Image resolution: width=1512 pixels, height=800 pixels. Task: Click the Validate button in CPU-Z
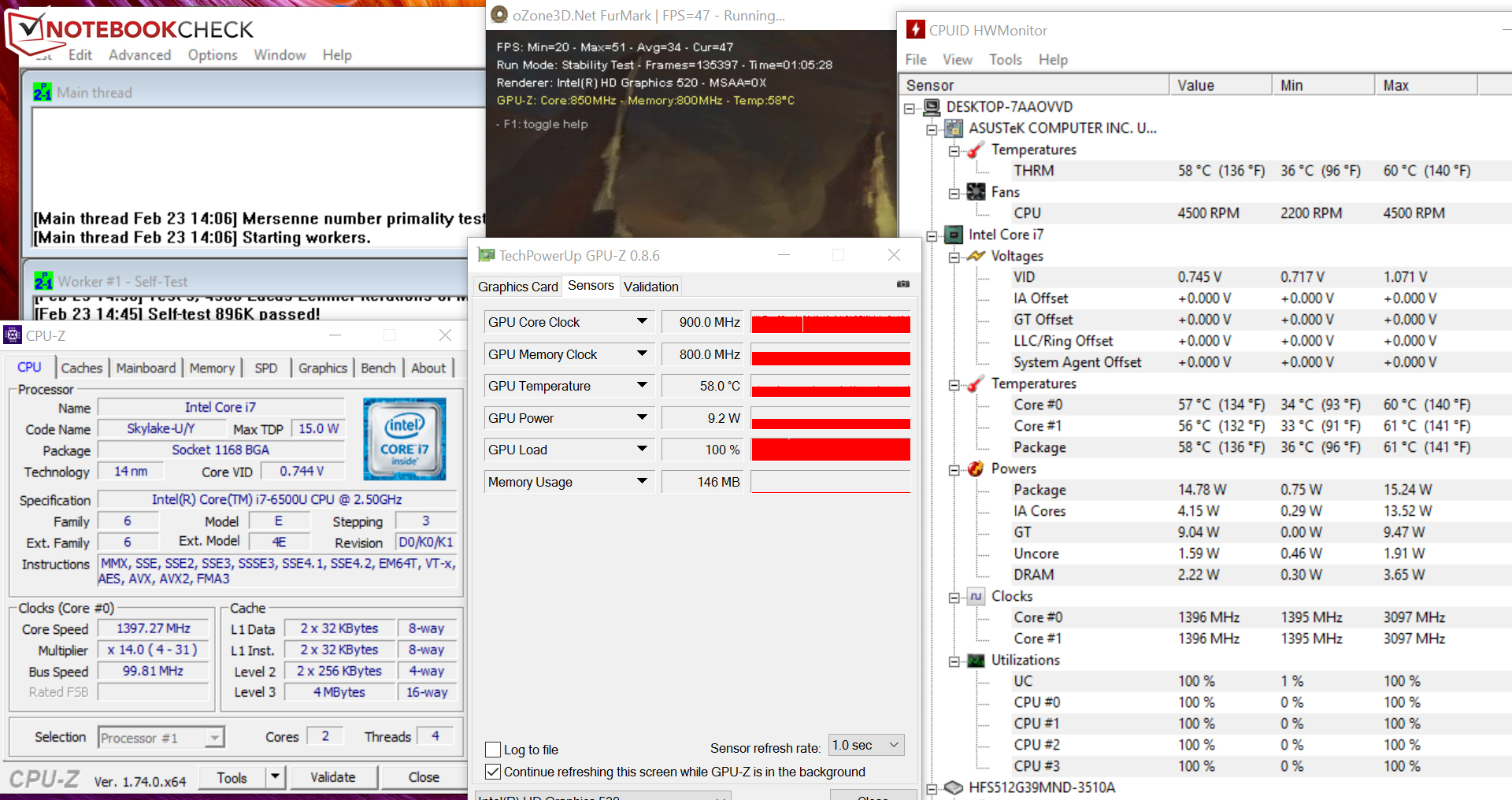(333, 777)
